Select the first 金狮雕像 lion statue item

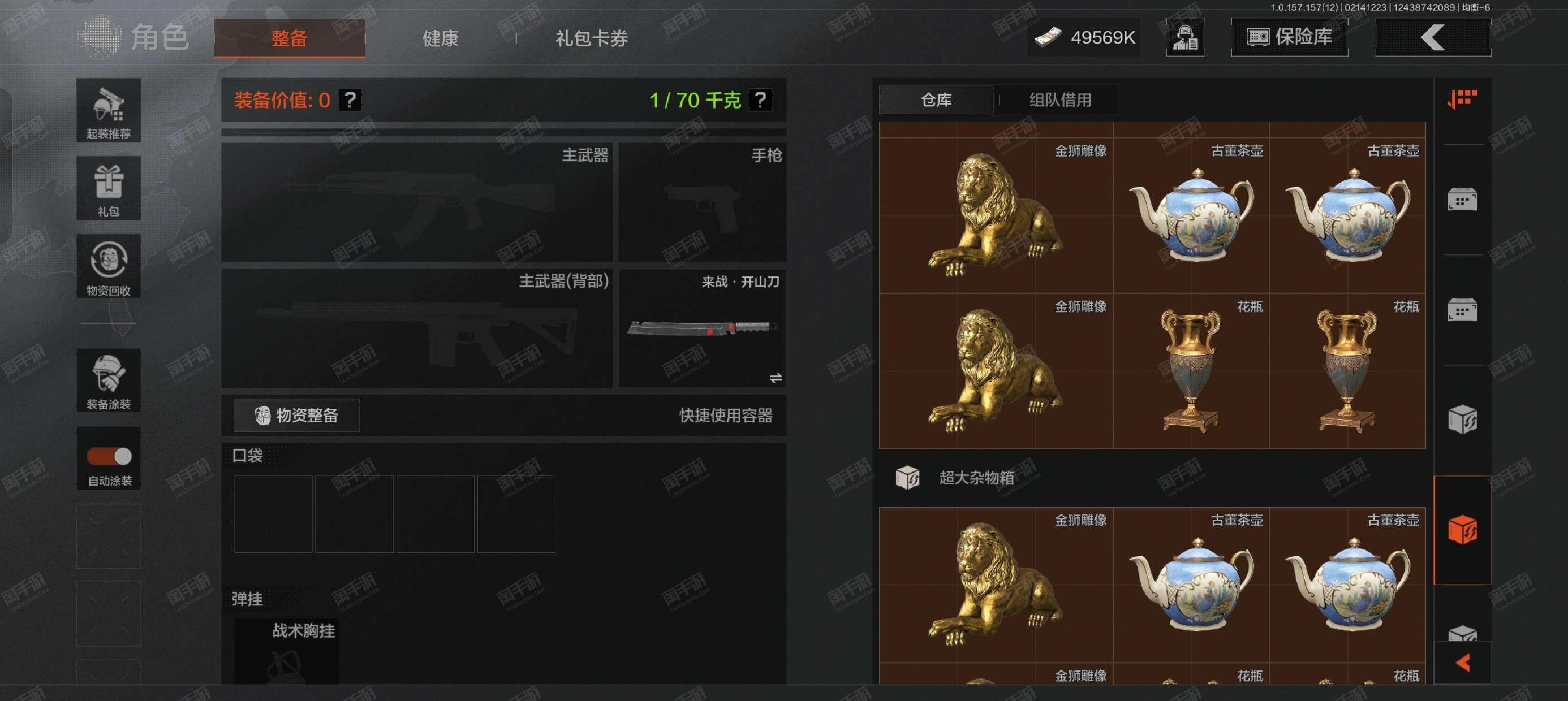(x=996, y=215)
